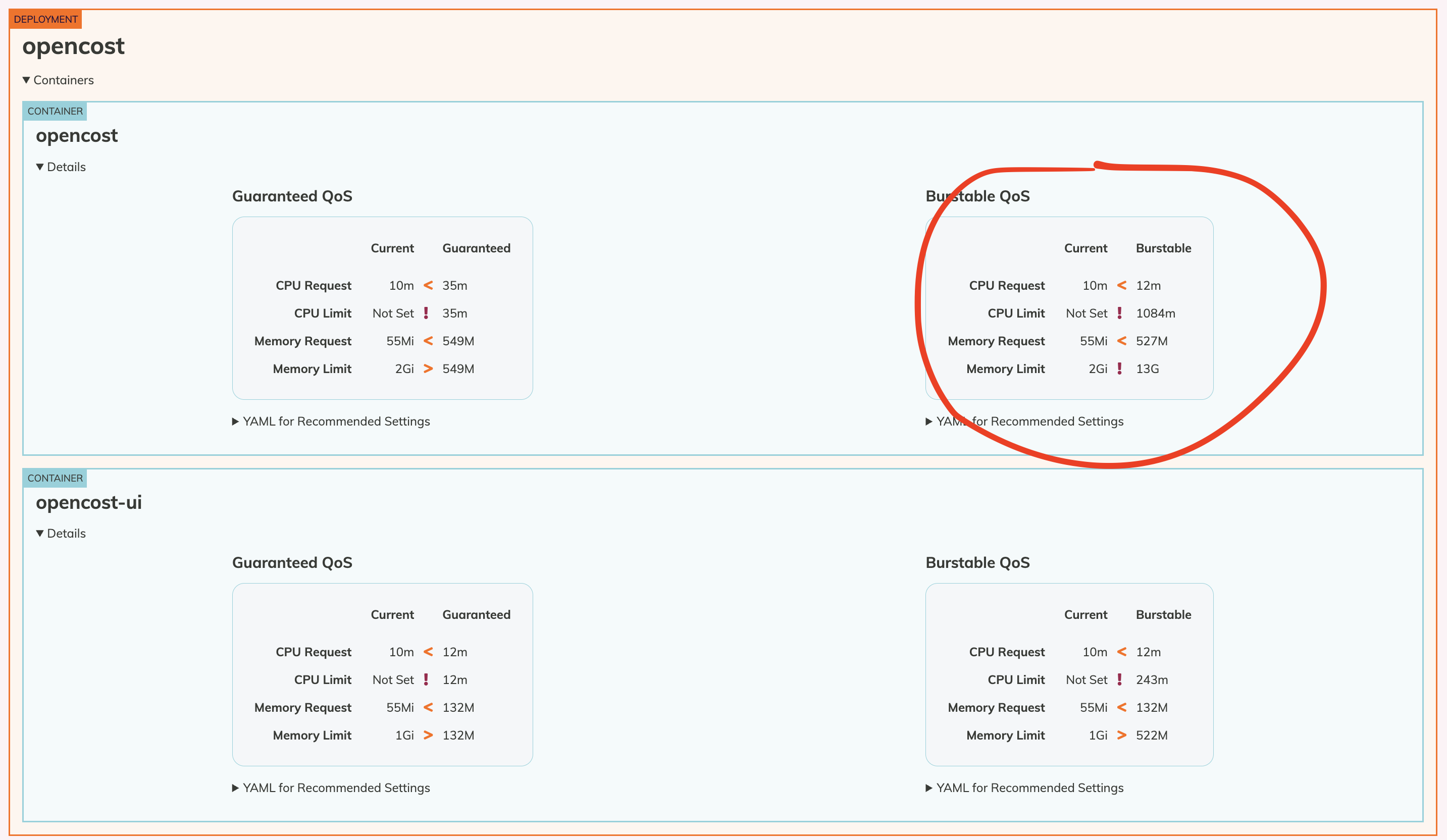1447x840 pixels.
Task: Click the 13G recommended Memory Limit value
Action: (x=1147, y=368)
